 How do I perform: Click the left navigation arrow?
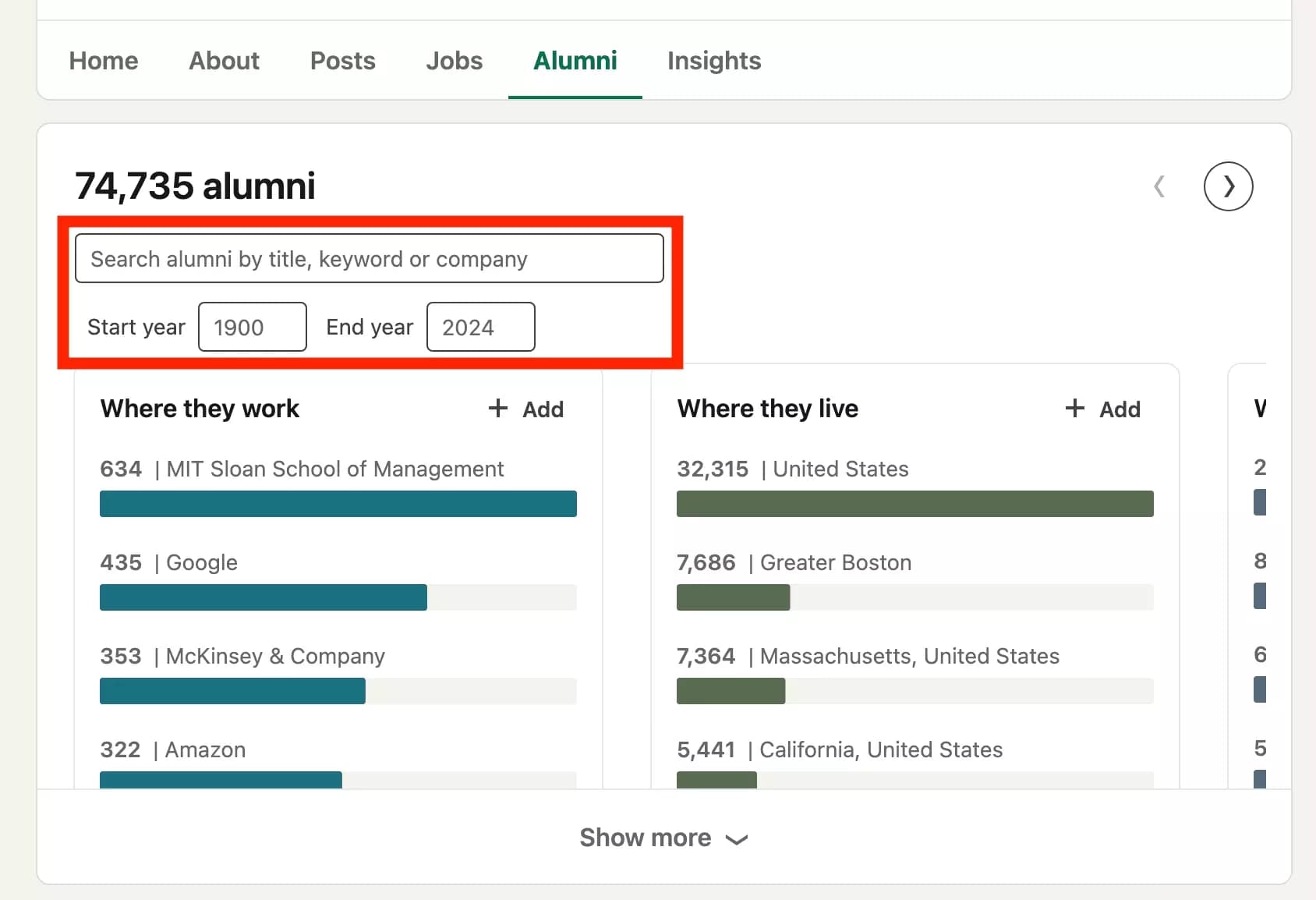pos(1159,186)
